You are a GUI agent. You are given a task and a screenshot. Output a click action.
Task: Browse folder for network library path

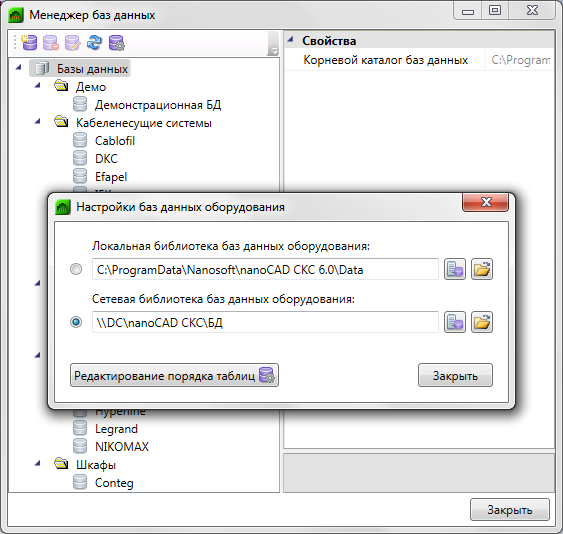[482, 322]
